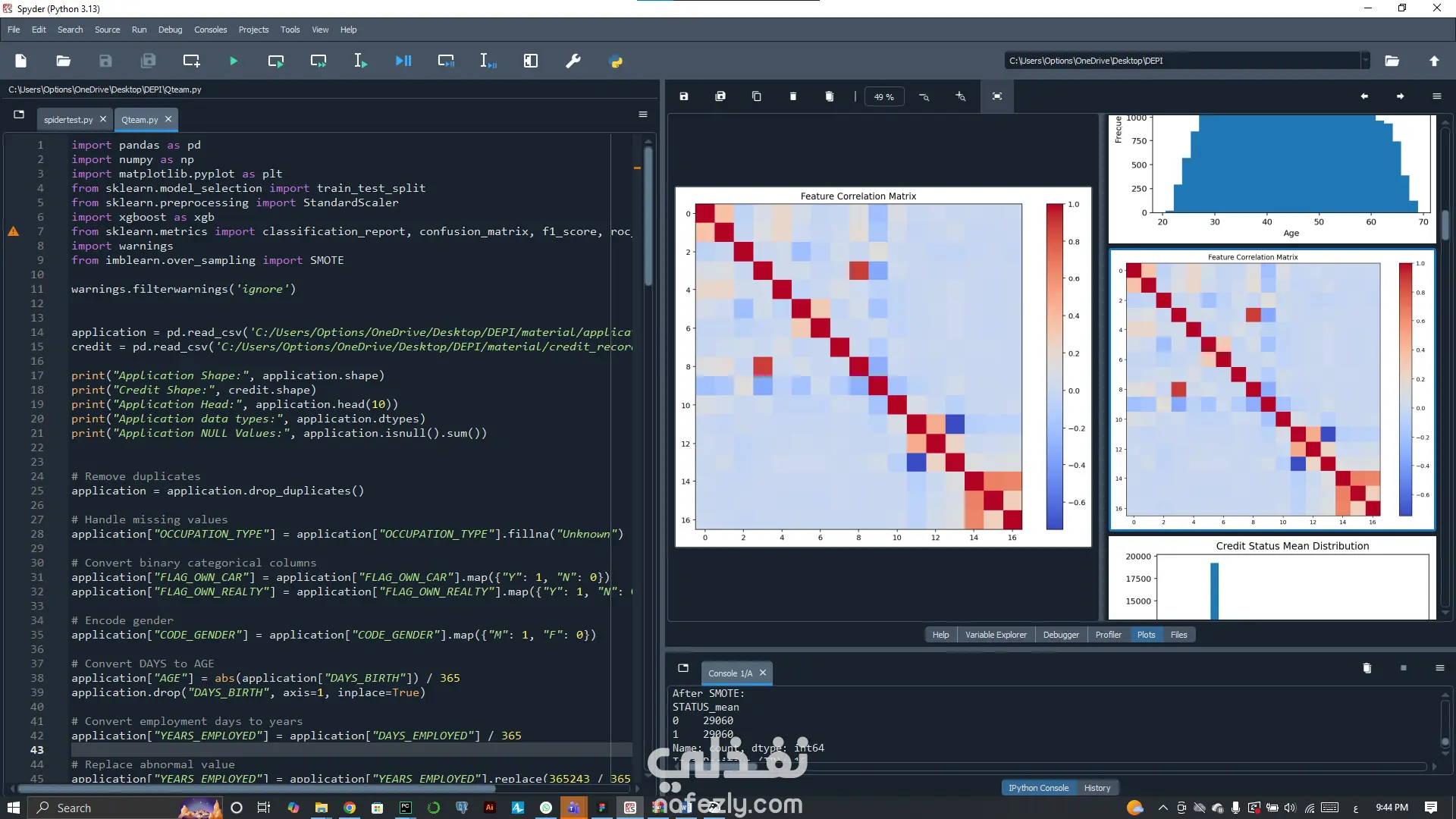Viewport: 1456px width, 819px height.
Task: Open the working directory path dropdown
Action: [x=1365, y=61]
